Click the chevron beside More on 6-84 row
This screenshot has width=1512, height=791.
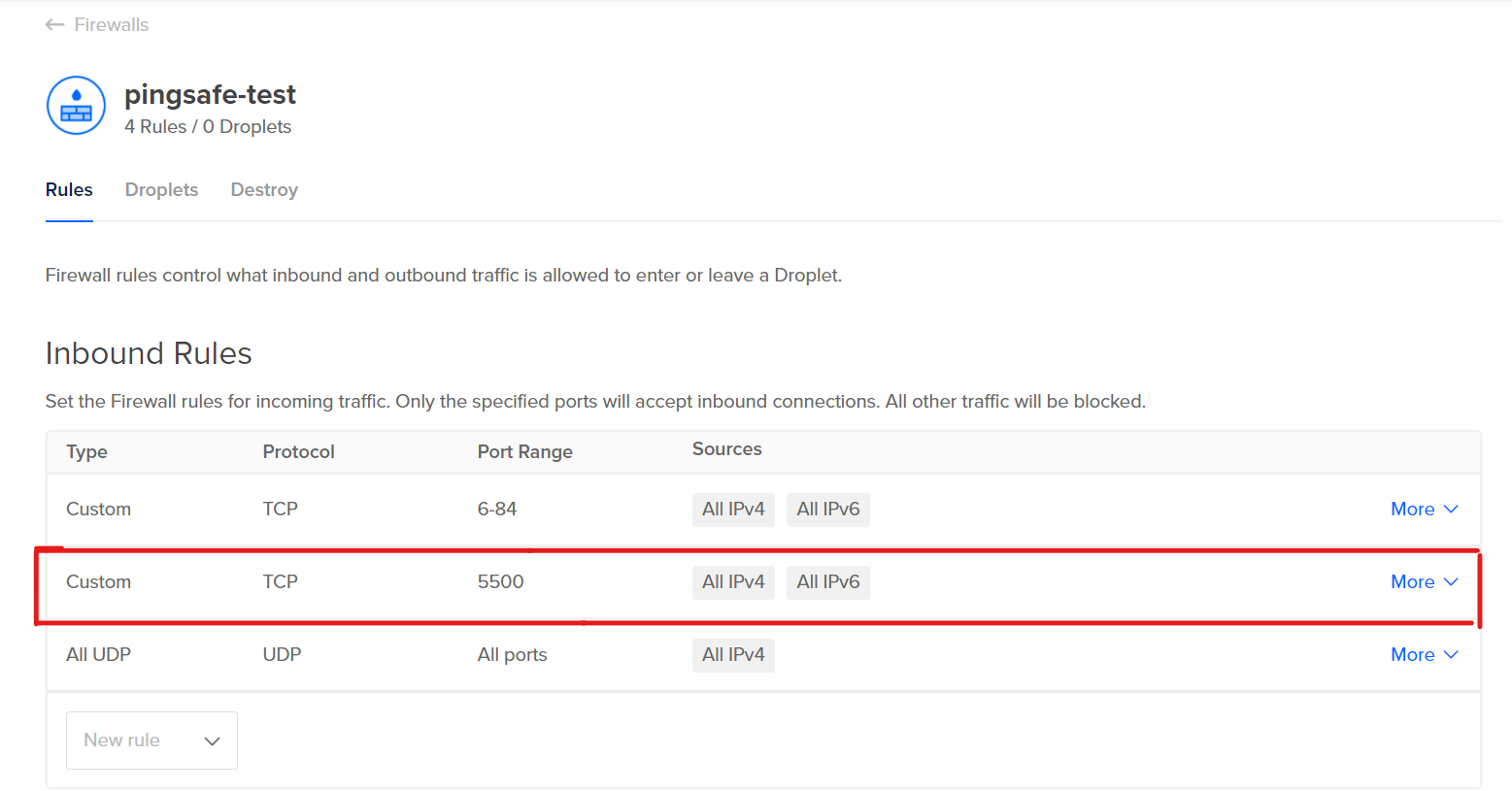click(1451, 510)
